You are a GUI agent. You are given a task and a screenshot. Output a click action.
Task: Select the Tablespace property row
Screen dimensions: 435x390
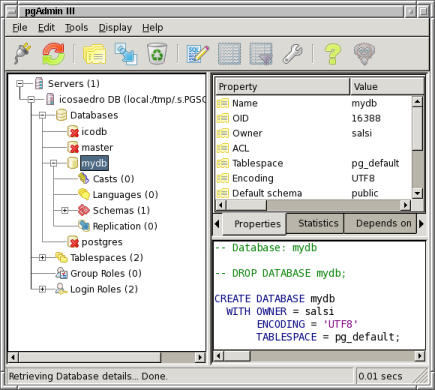coord(314,163)
